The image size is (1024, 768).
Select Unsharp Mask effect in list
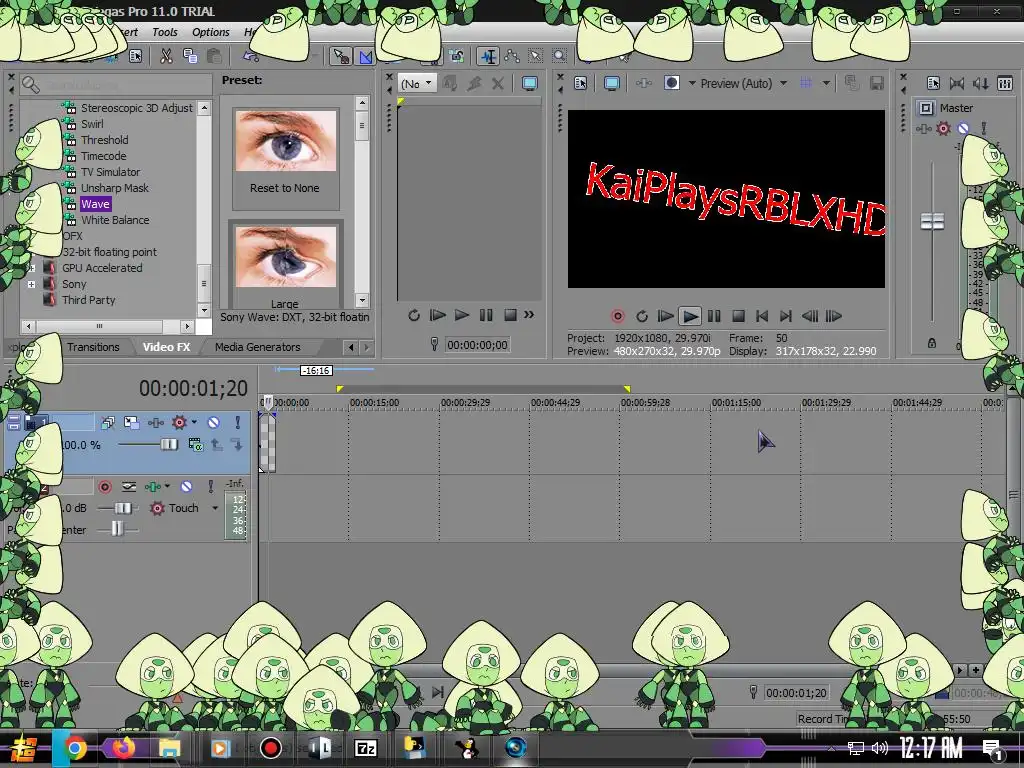coord(114,188)
